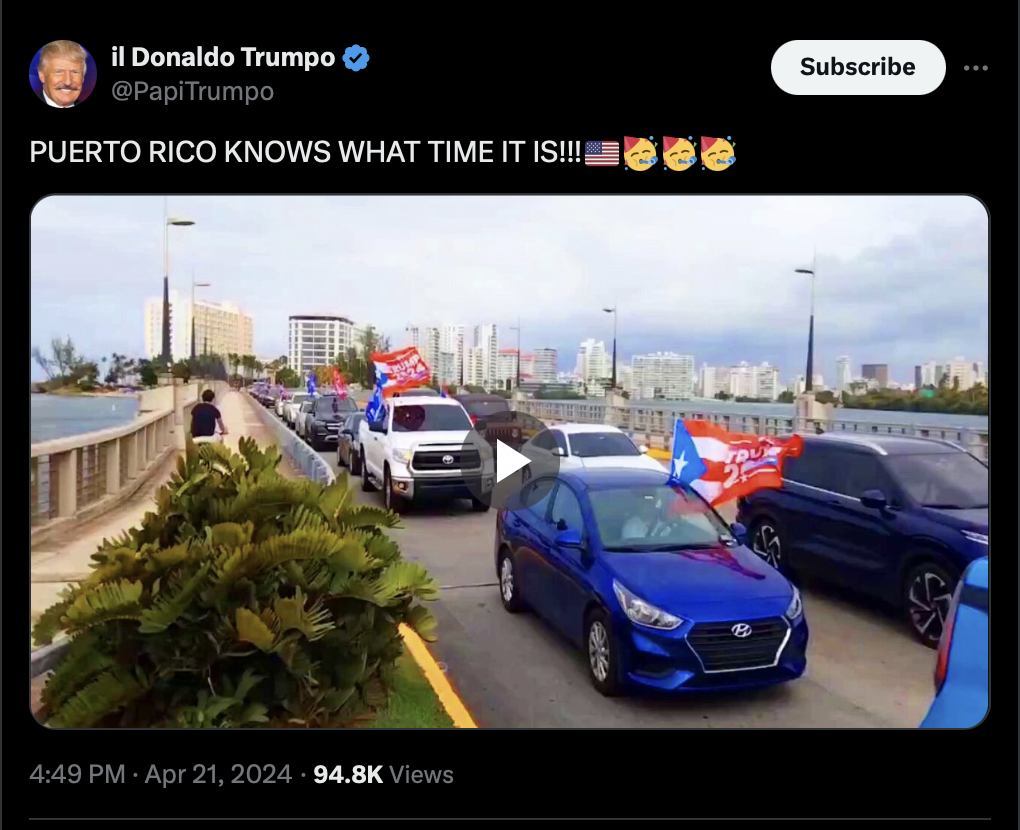
Task: Click the last party face emoji
Action: pyautogui.click(x=718, y=154)
